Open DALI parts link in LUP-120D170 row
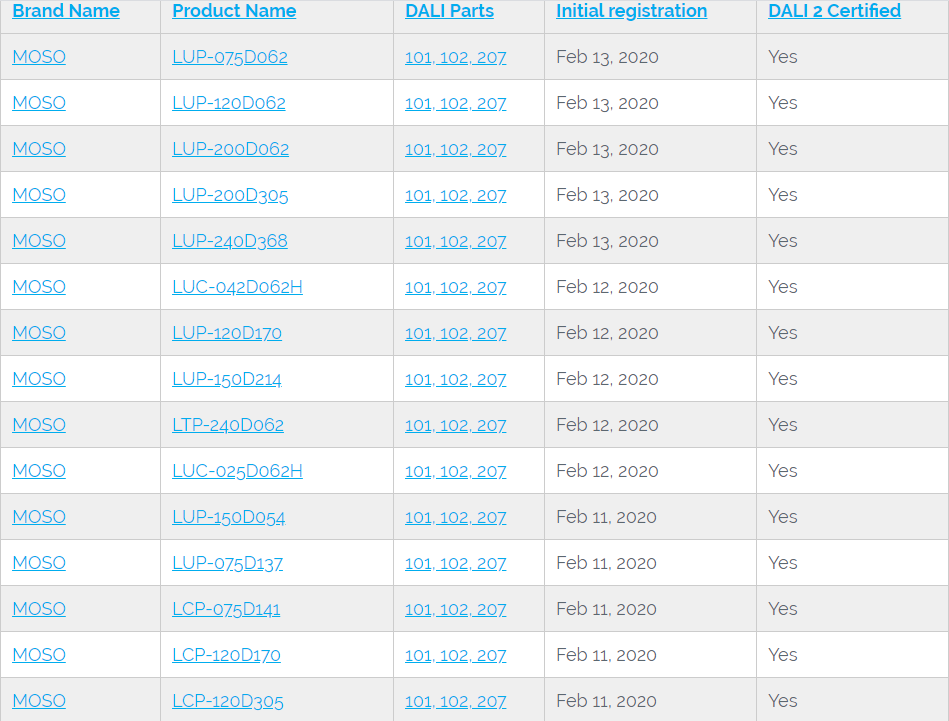This screenshot has height=721, width=949. pyautogui.click(x=455, y=333)
